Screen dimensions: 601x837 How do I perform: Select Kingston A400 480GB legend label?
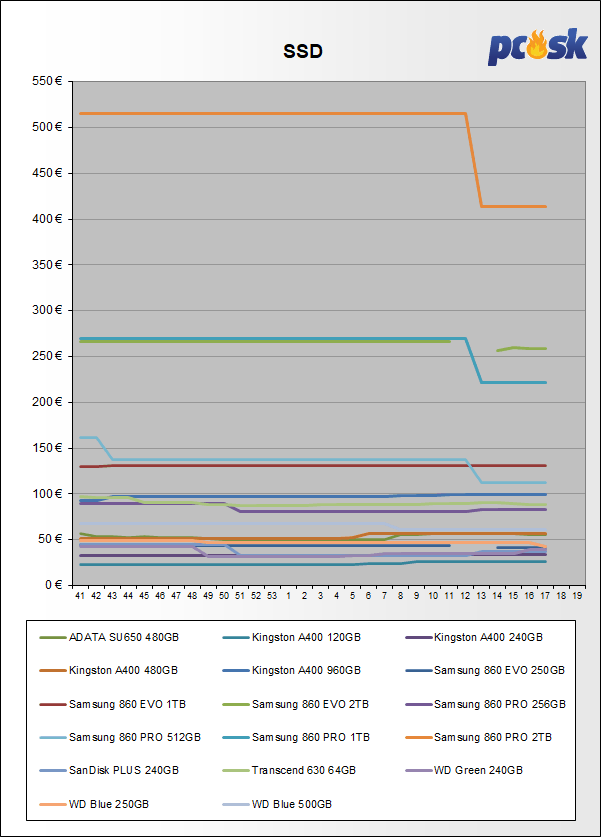[123, 670]
